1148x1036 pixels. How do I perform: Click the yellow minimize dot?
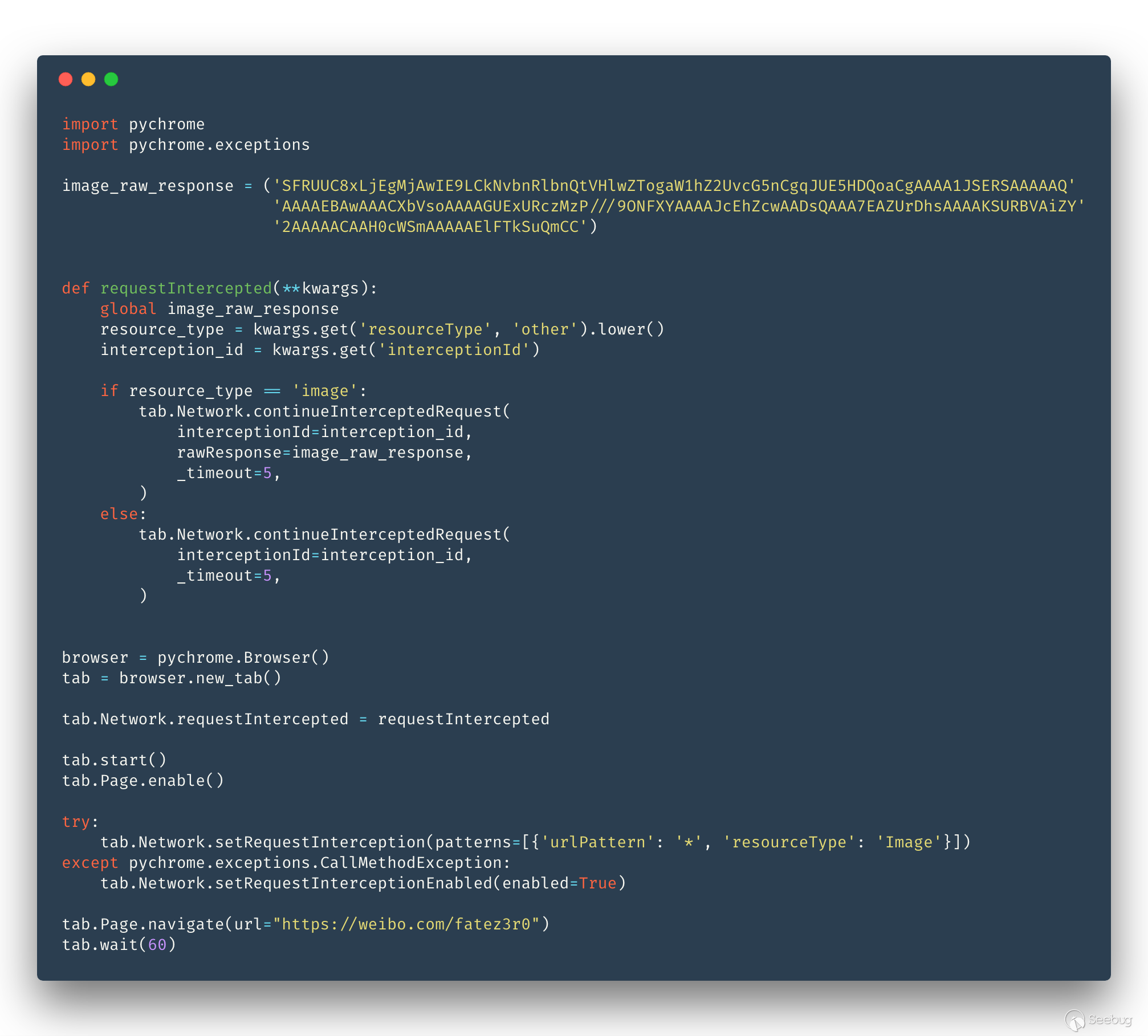point(88,79)
